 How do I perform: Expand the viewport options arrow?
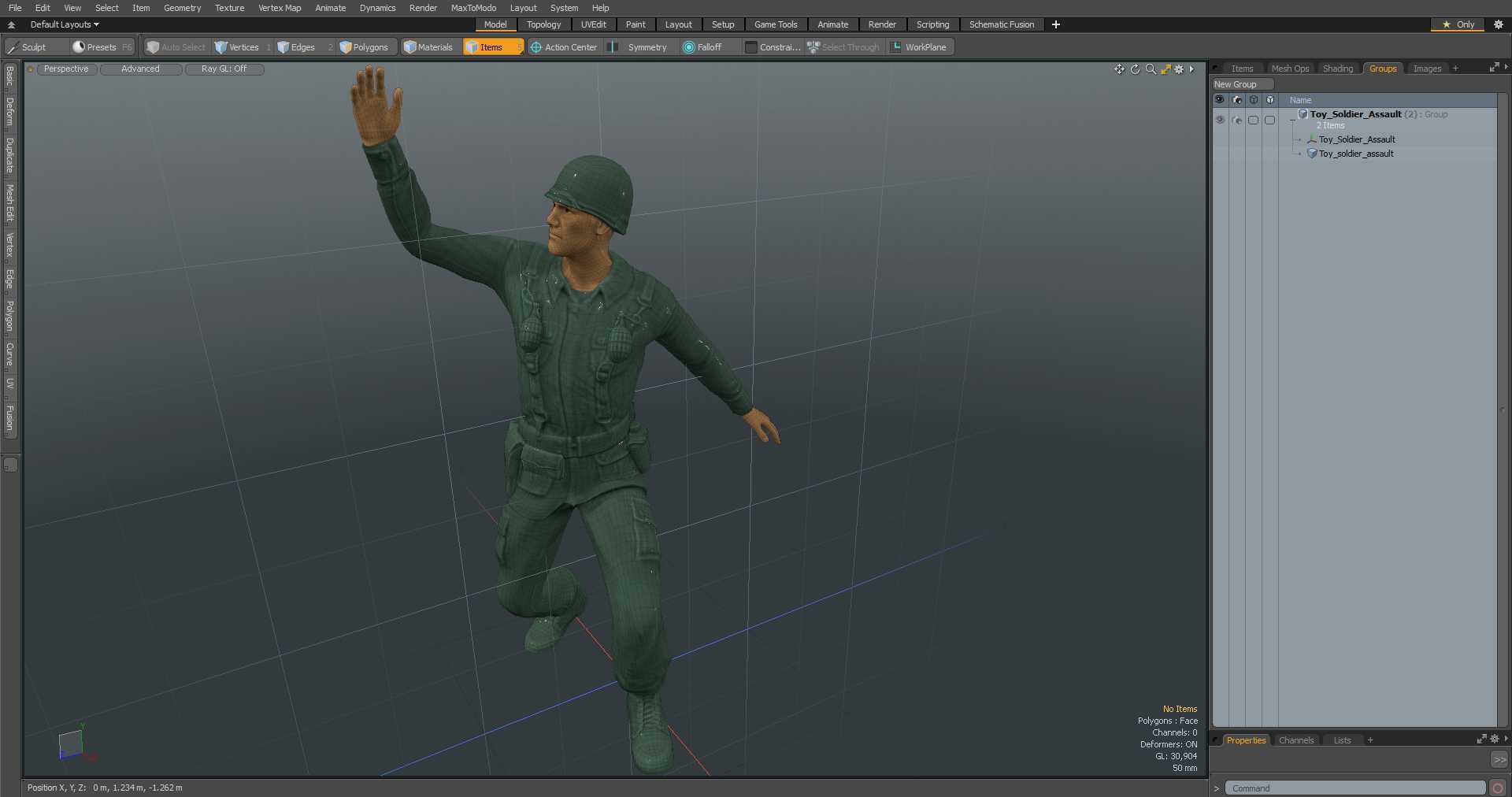pyautogui.click(x=1191, y=69)
